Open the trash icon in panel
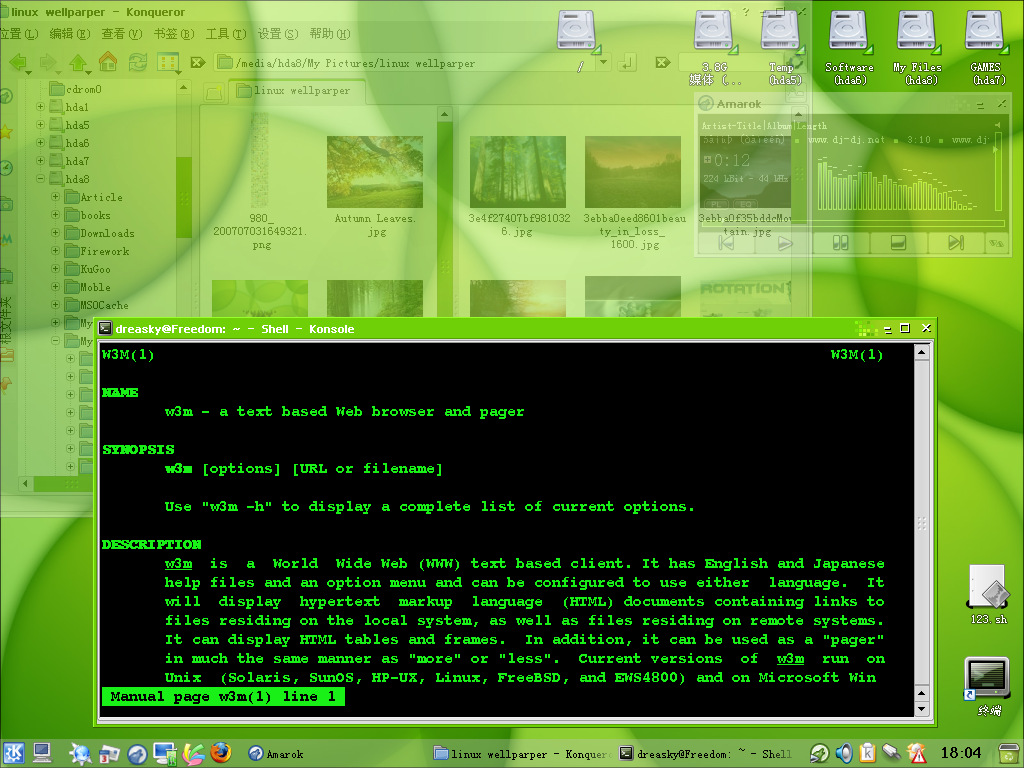Viewport: 1024px width, 768px height. click(x=1010, y=754)
